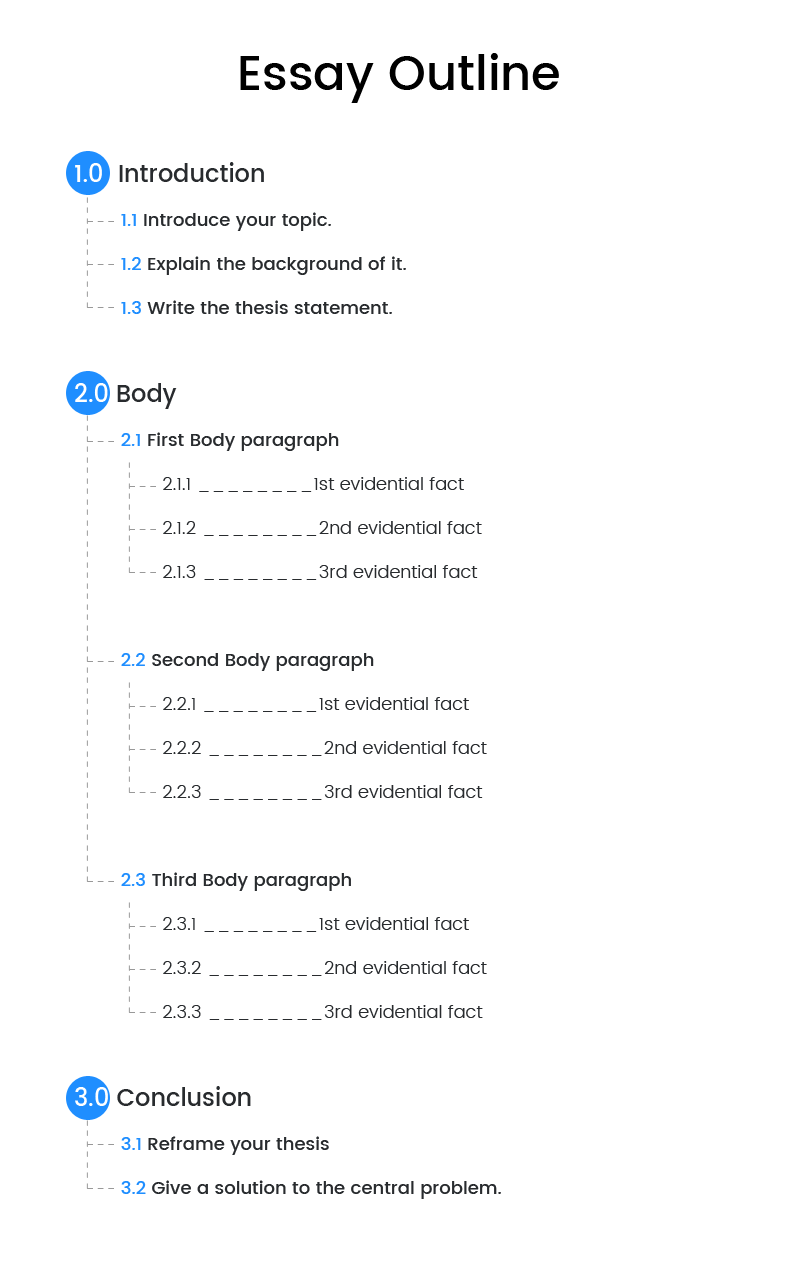800x1266 pixels.
Task: Select item 1.1 Introduce your topic
Action: (x=226, y=220)
